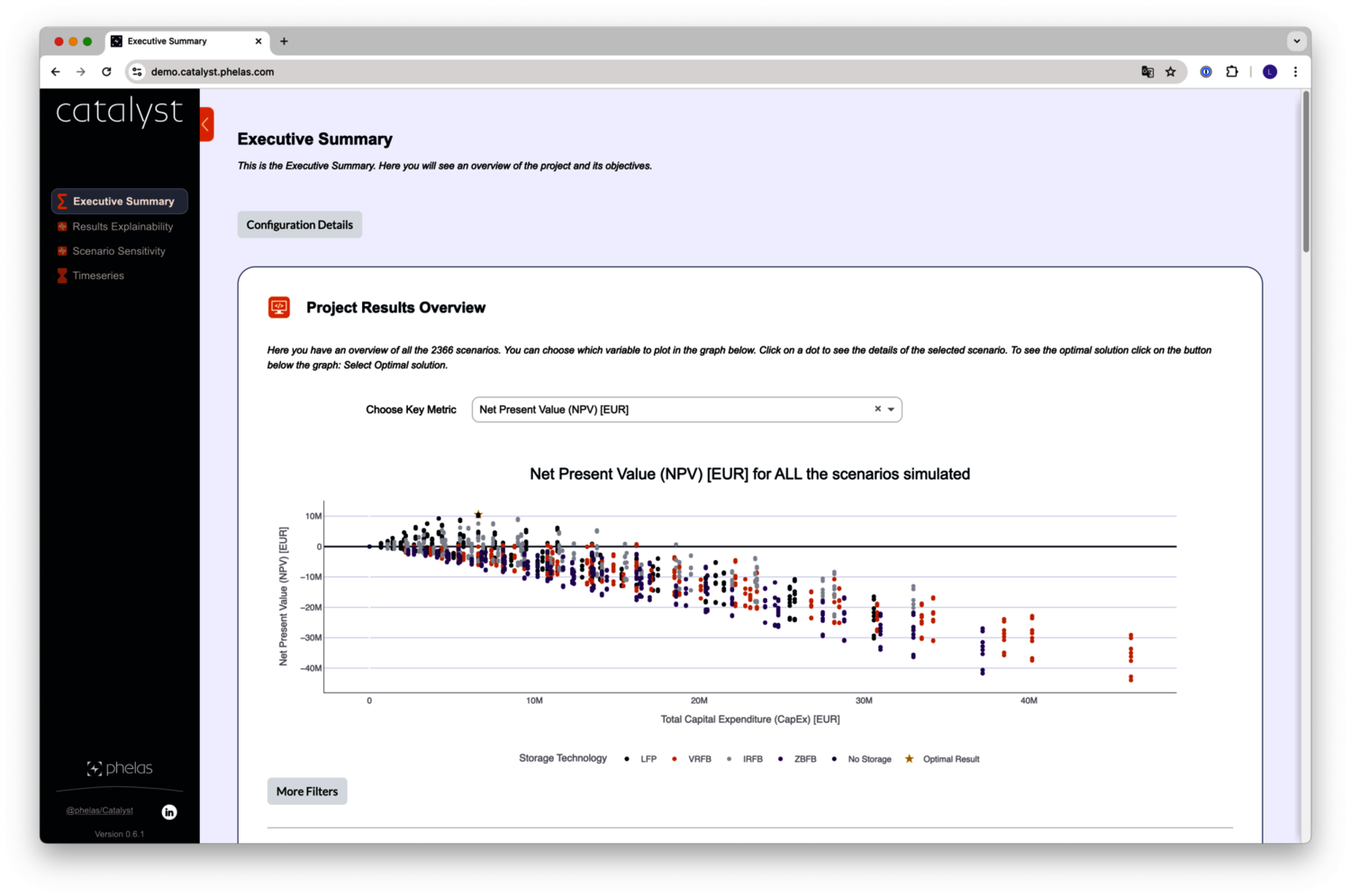1351x896 pixels.
Task: Open the Chrome three-dot menu
Action: (1295, 72)
